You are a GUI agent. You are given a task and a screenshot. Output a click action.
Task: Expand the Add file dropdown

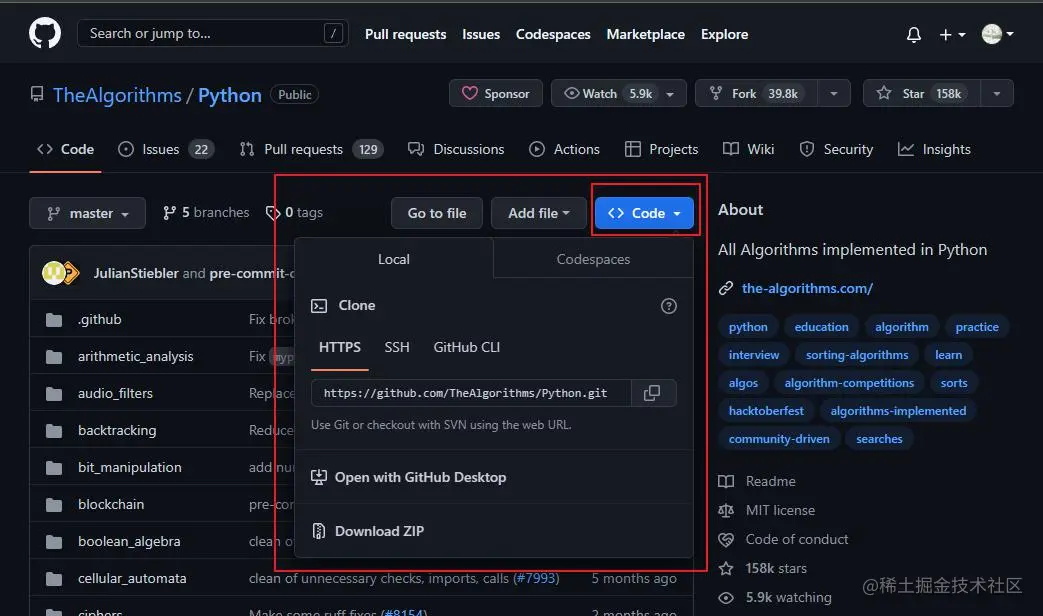coord(539,213)
